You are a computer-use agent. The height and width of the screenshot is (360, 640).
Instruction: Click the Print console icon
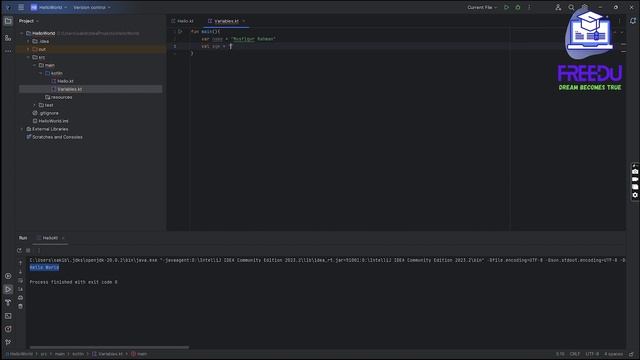20,298
